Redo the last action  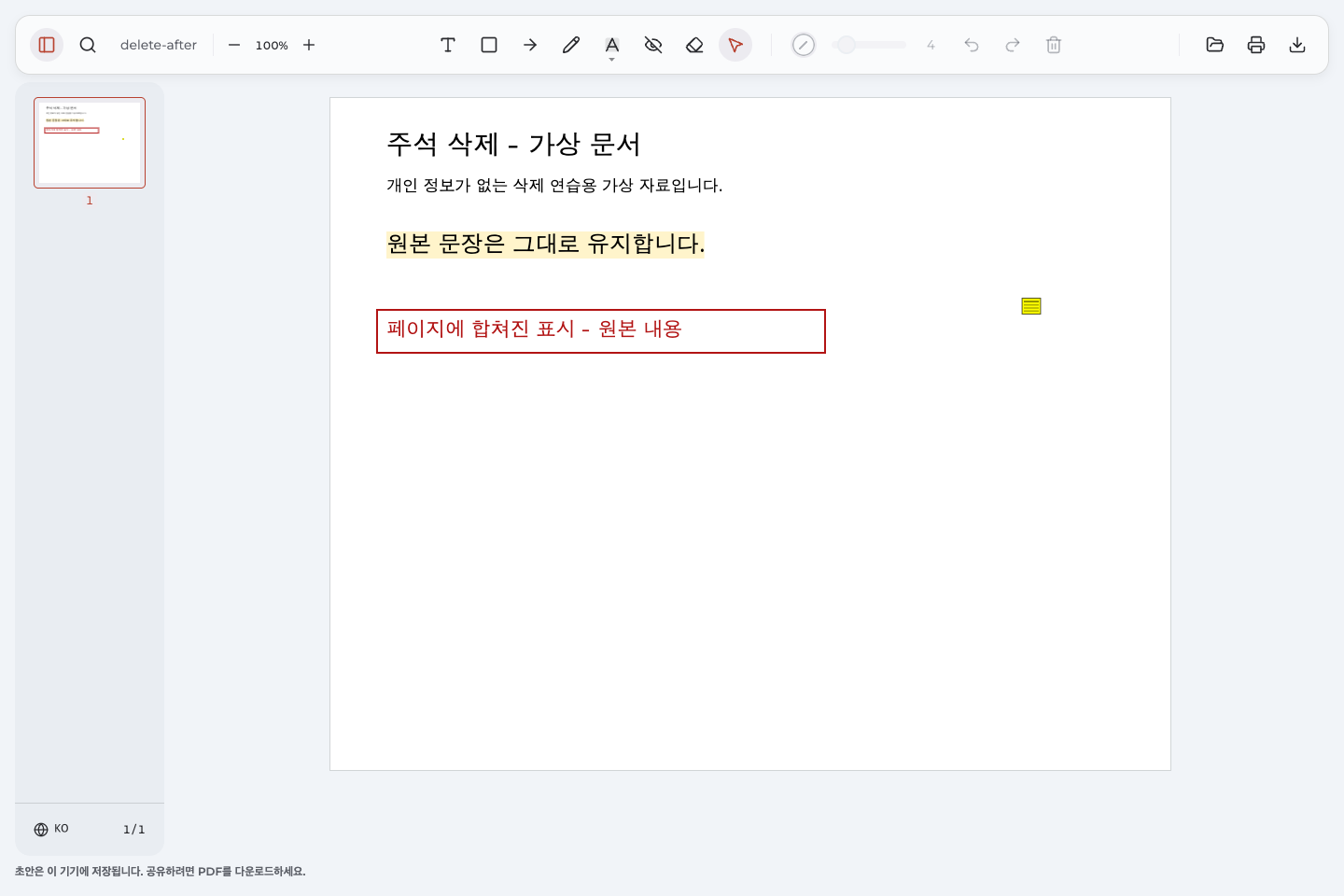pos(1013,45)
